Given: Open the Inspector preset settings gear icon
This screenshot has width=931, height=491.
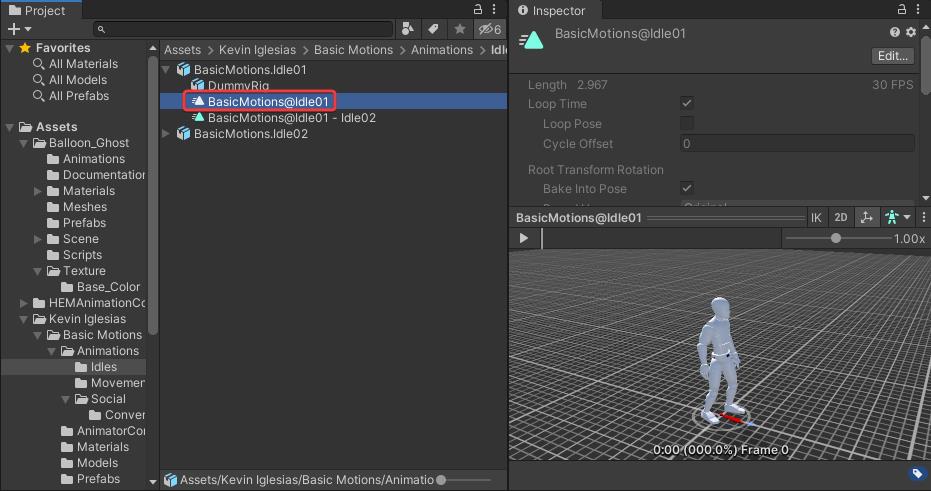Looking at the screenshot, I should tap(910, 33).
